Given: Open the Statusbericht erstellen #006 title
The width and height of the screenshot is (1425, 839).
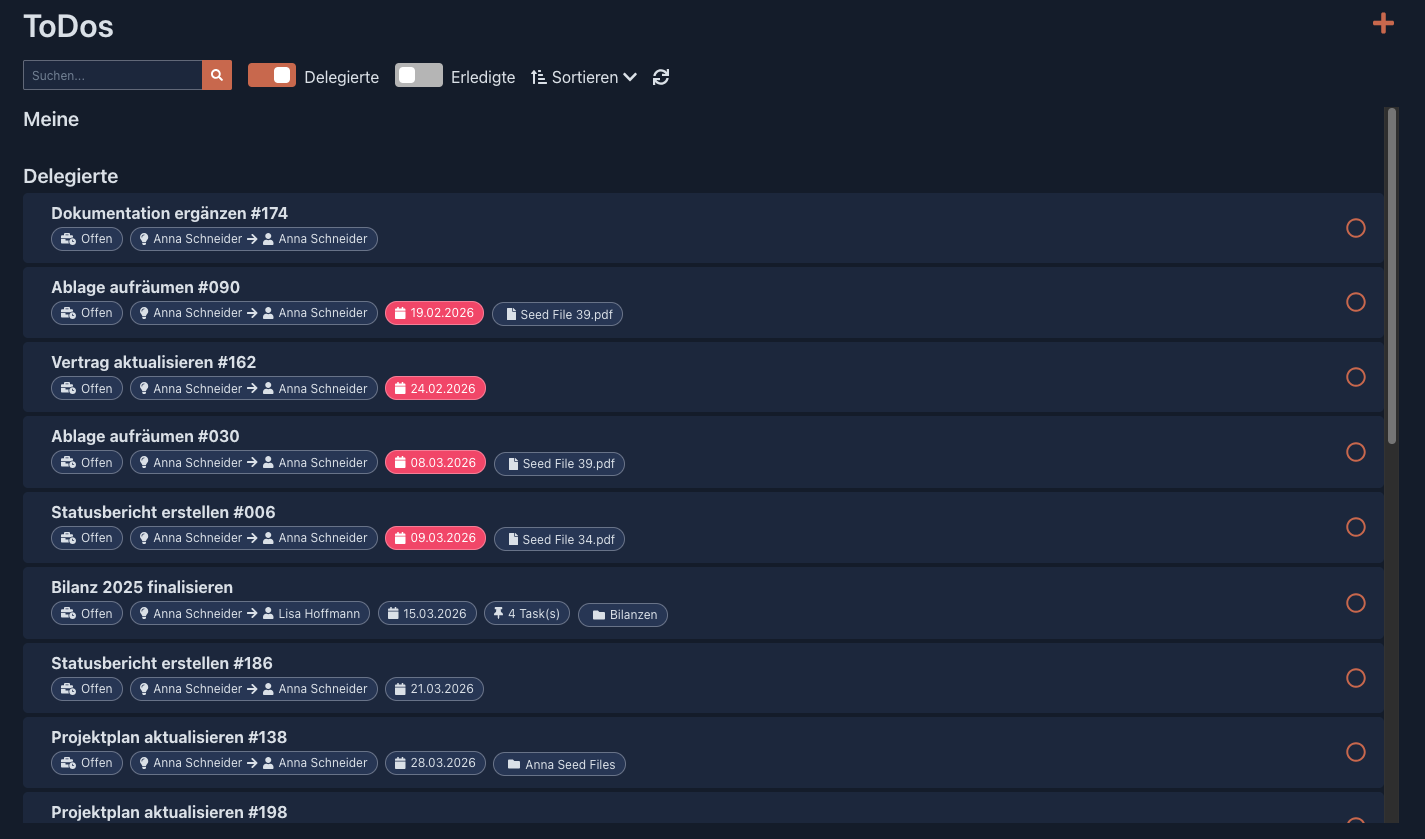Looking at the screenshot, I should (x=163, y=512).
